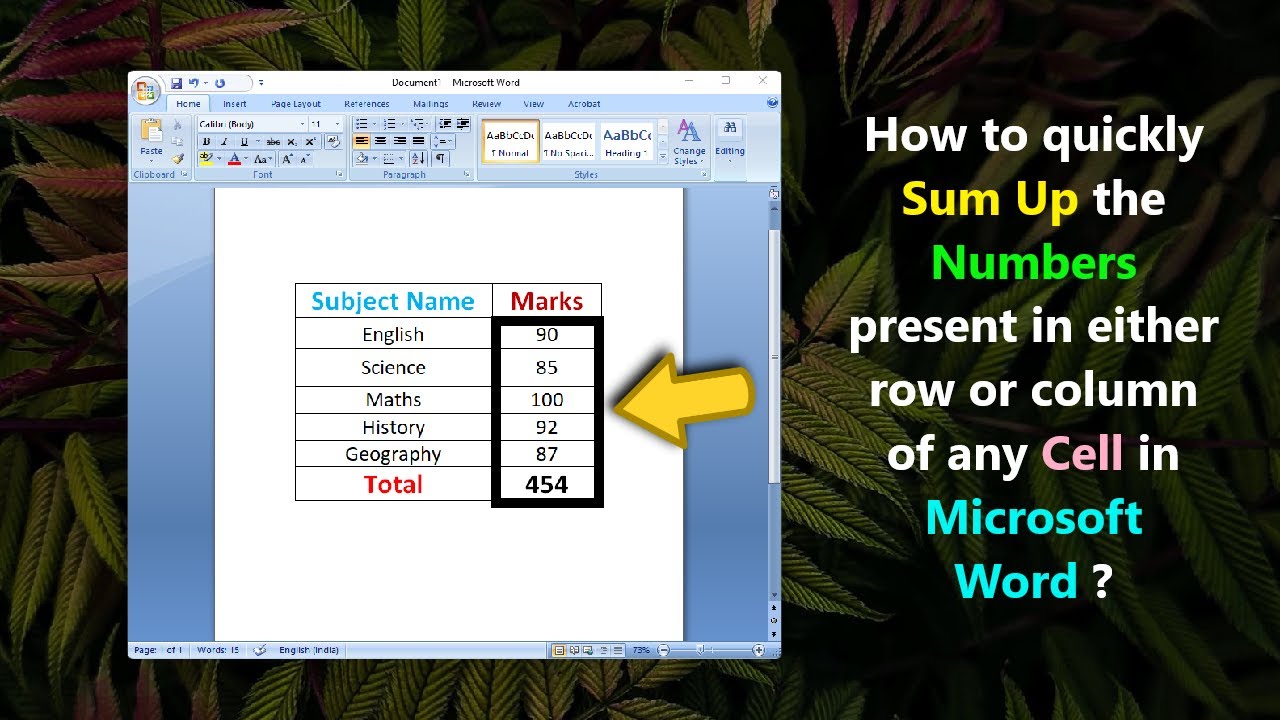Toggle italic formatting

[x=224, y=142]
